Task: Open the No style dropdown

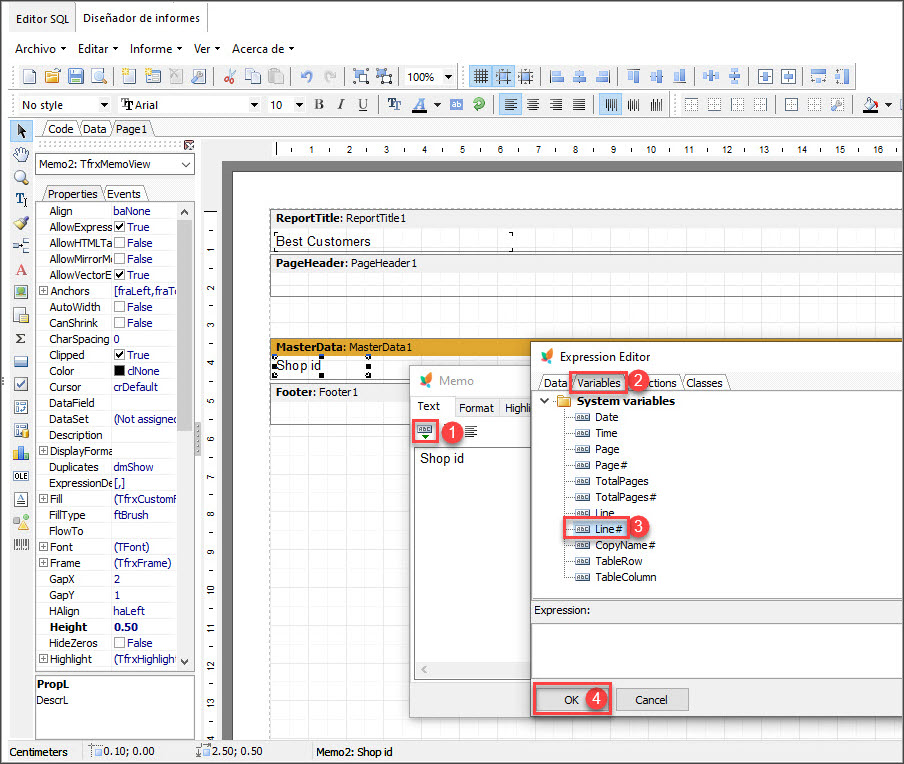Action: pyautogui.click(x=104, y=105)
